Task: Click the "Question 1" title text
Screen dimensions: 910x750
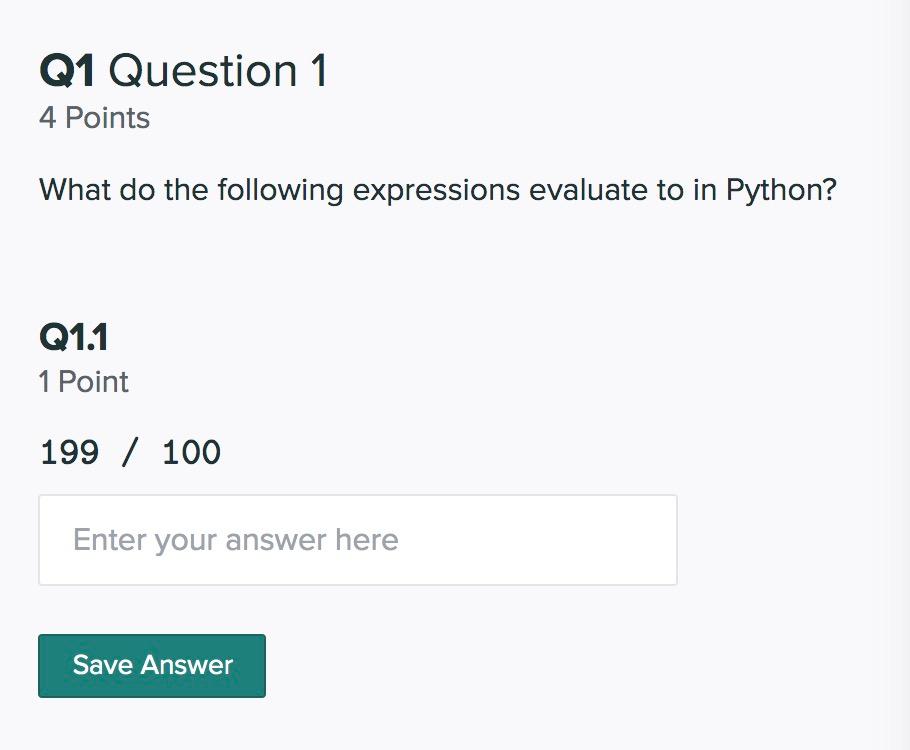Action: (218, 72)
